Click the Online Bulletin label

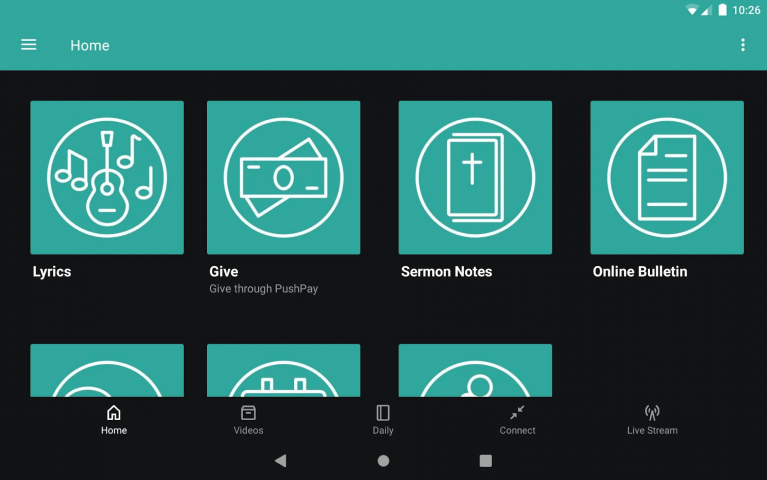click(639, 271)
